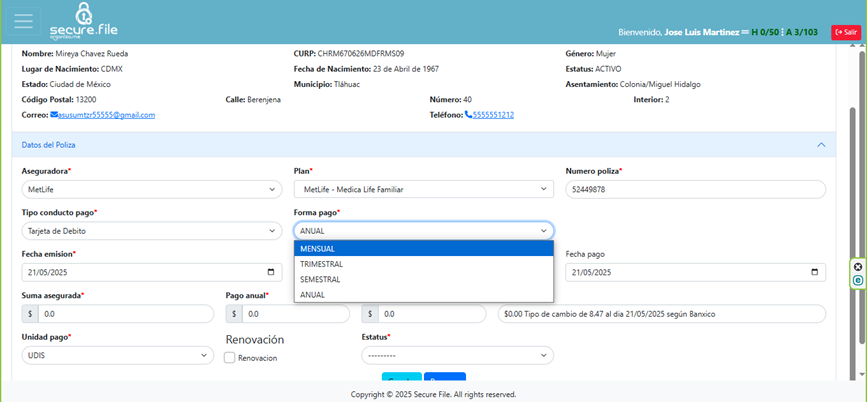Viewport: 867px width, 402px height.
Task: Click the Salir logout button
Action: click(x=845, y=32)
